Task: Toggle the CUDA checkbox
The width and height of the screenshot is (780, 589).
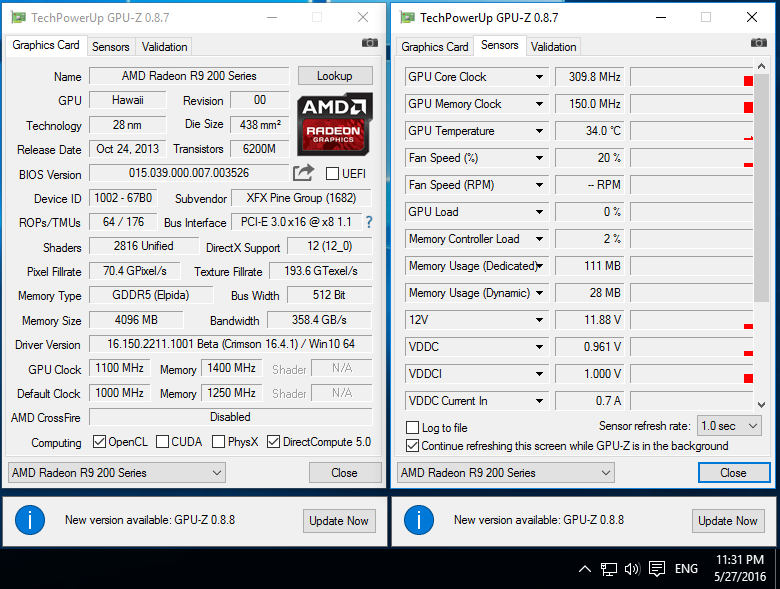Action: [163, 442]
